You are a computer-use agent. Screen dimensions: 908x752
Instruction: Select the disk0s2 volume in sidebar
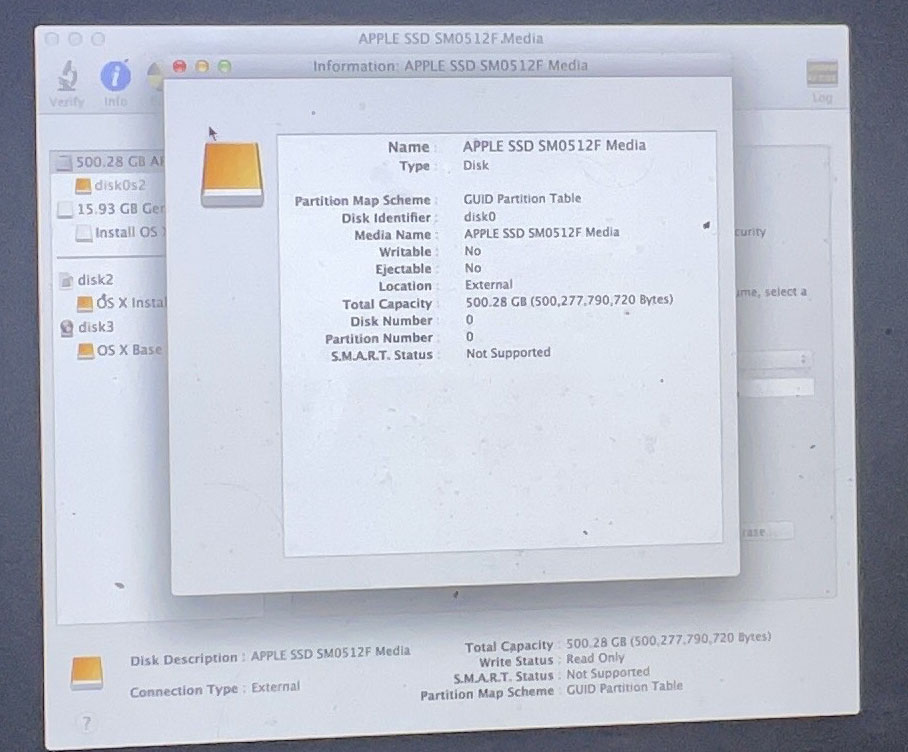[x=111, y=186]
